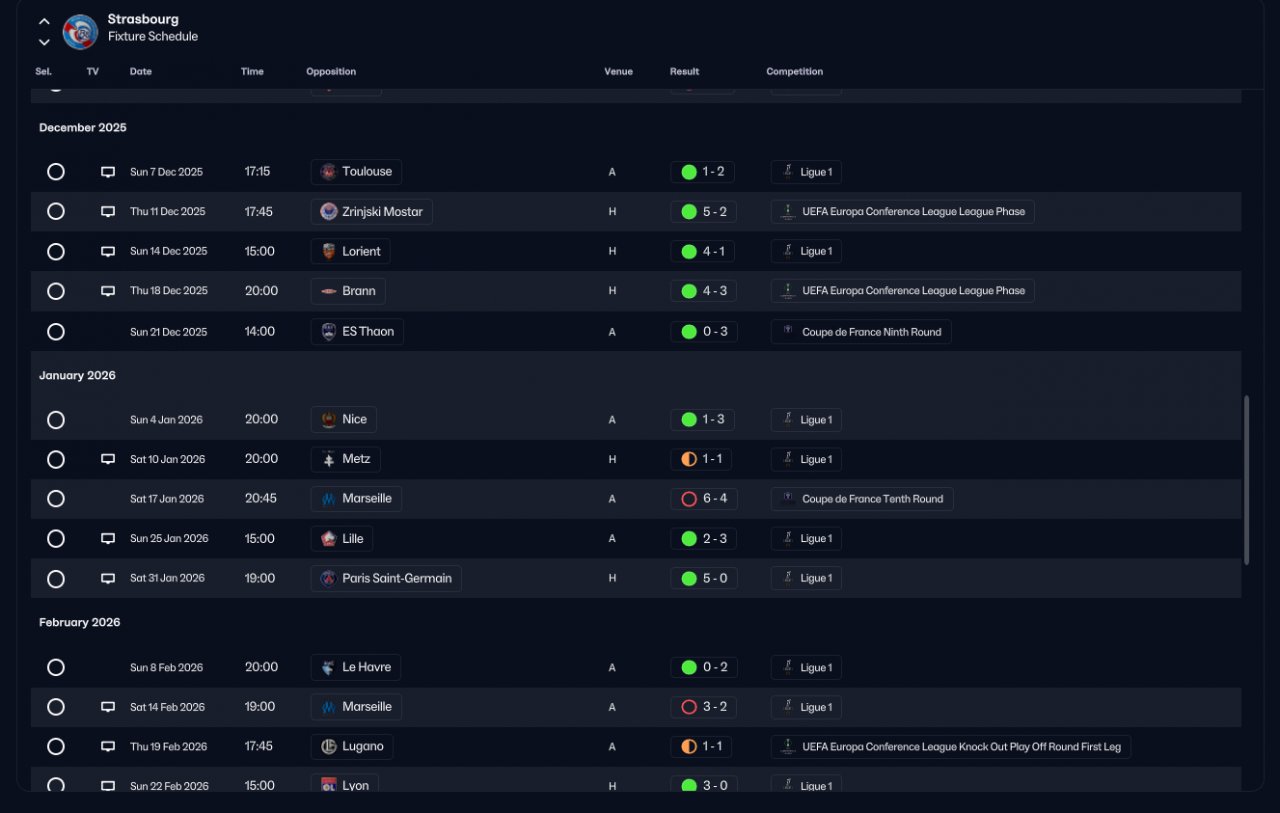This screenshot has width=1280, height=813.
Task: Open the 5 - 0 result against PSG
Action: [x=704, y=578]
